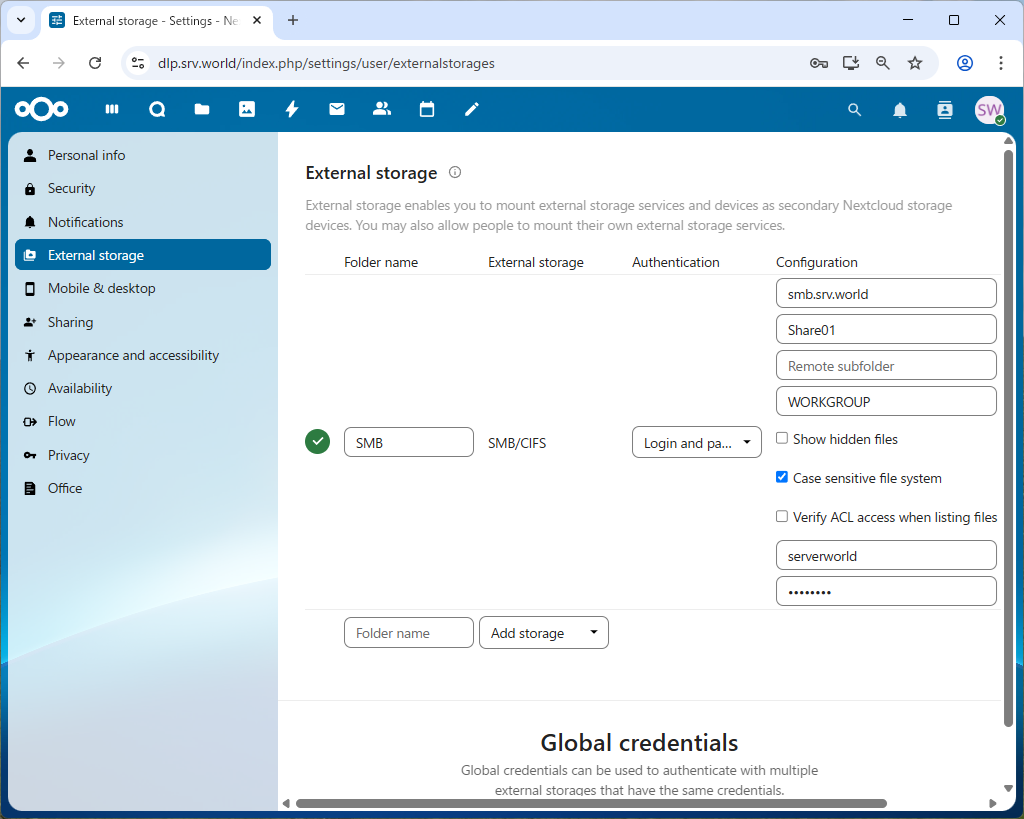Image resolution: width=1024 pixels, height=819 pixels.
Task: Open the Mail envelope icon
Action: coord(337,110)
